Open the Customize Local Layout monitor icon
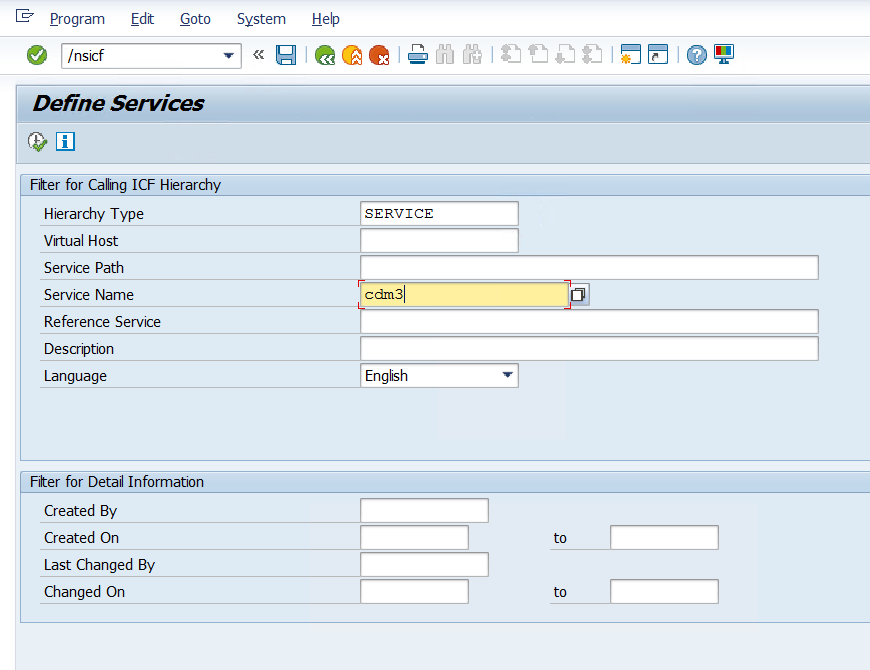The image size is (870, 670). point(724,55)
